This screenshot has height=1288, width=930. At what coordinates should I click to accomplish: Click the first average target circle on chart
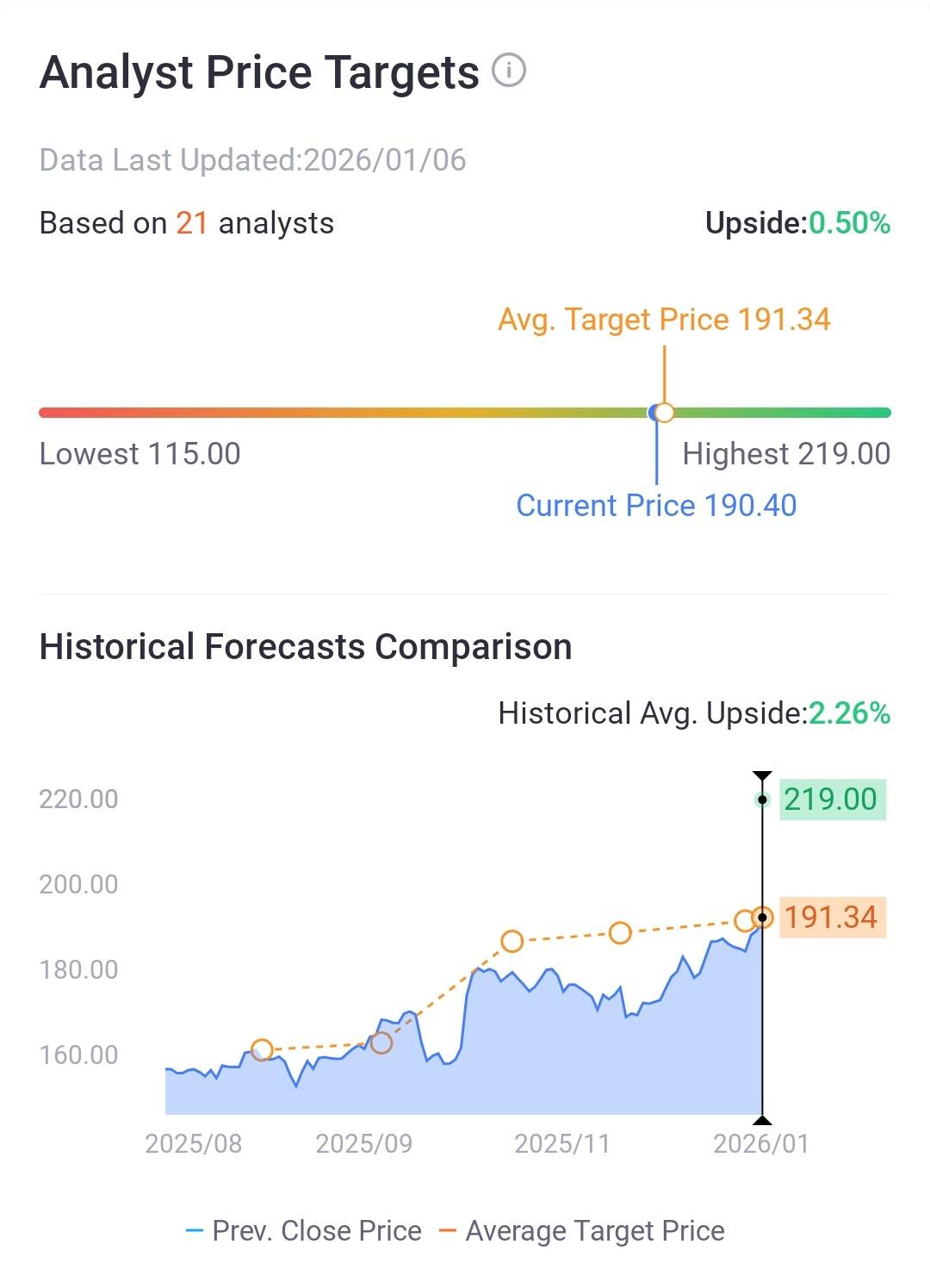(x=262, y=1049)
